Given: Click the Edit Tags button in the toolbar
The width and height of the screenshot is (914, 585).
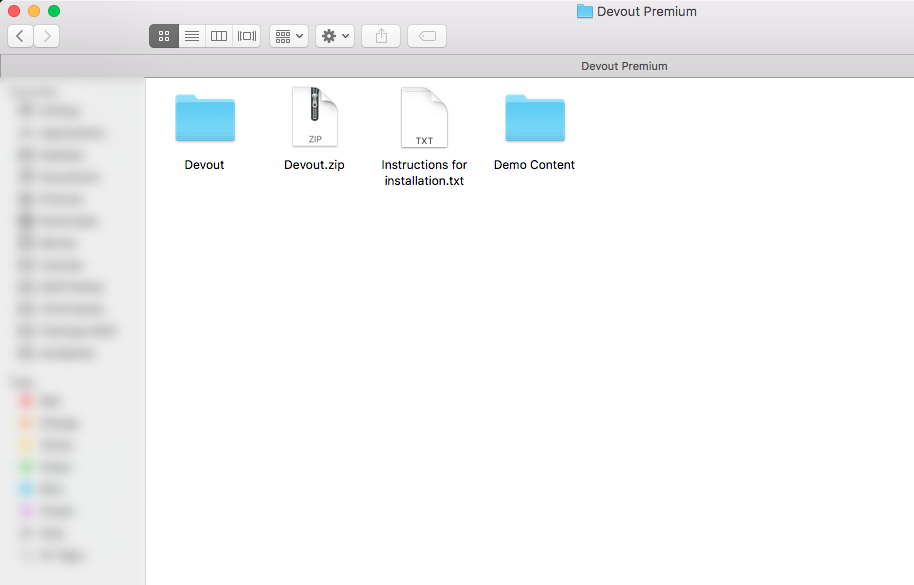Looking at the screenshot, I should [426, 35].
